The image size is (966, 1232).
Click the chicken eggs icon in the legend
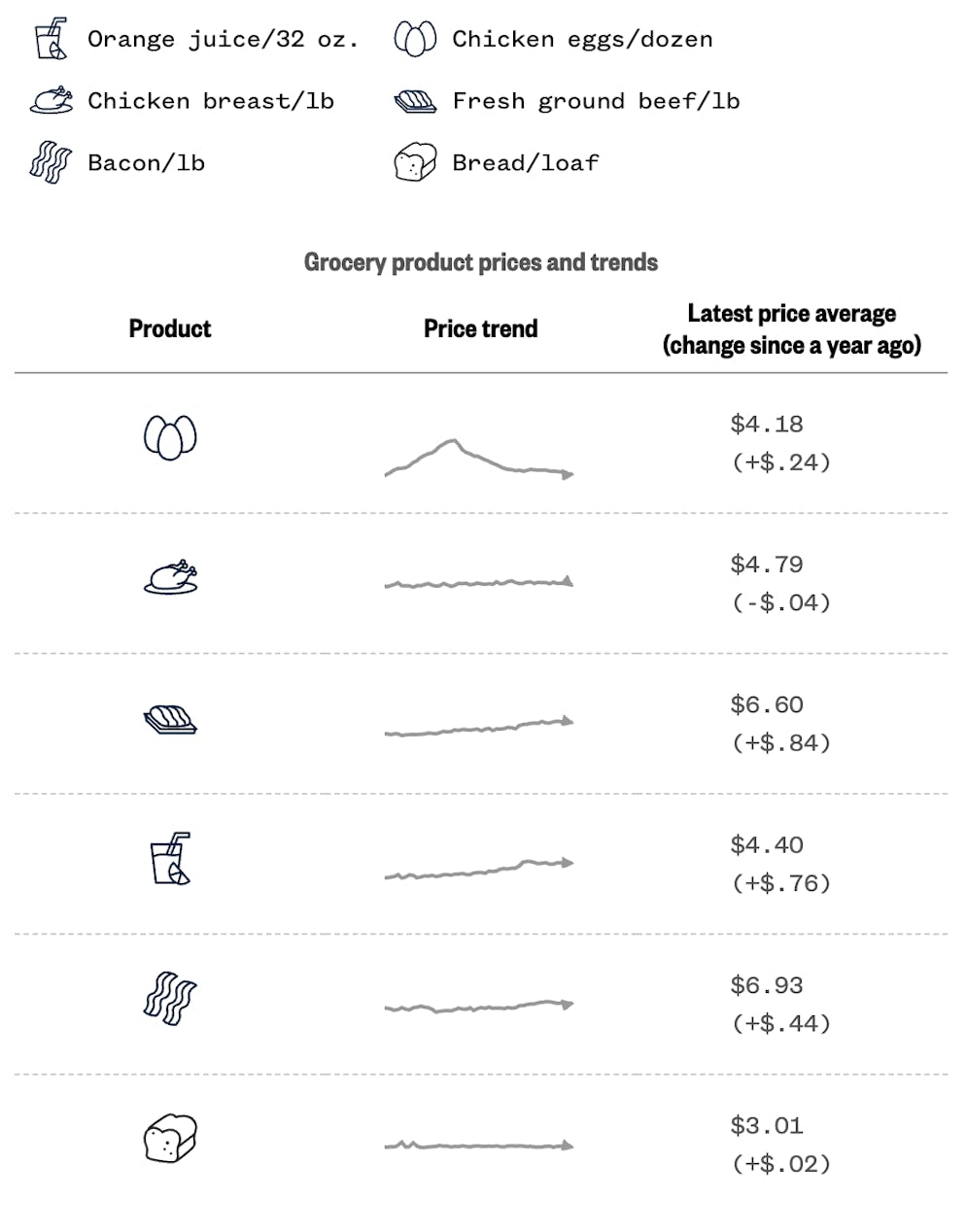(x=415, y=39)
